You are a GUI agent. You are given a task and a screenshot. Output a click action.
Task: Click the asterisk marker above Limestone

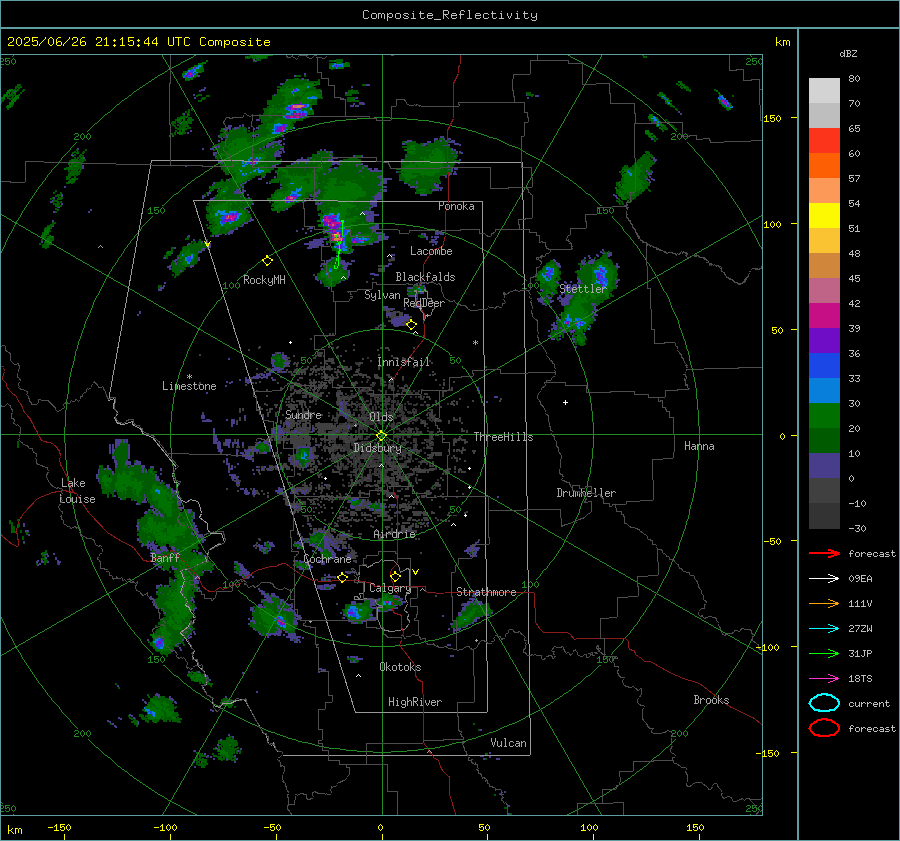tap(189, 377)
